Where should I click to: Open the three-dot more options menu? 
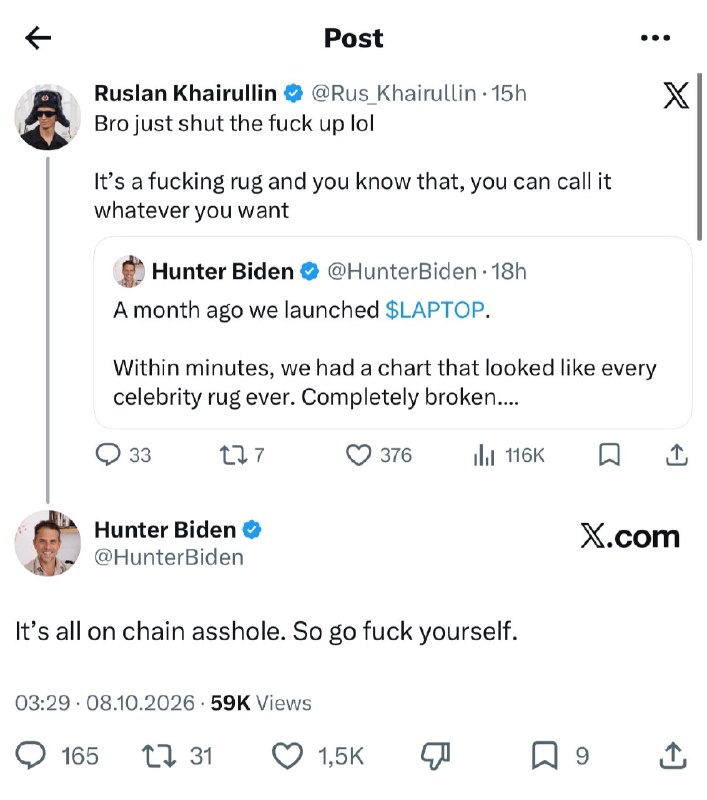pyautogui.click(x=655, y=38)
